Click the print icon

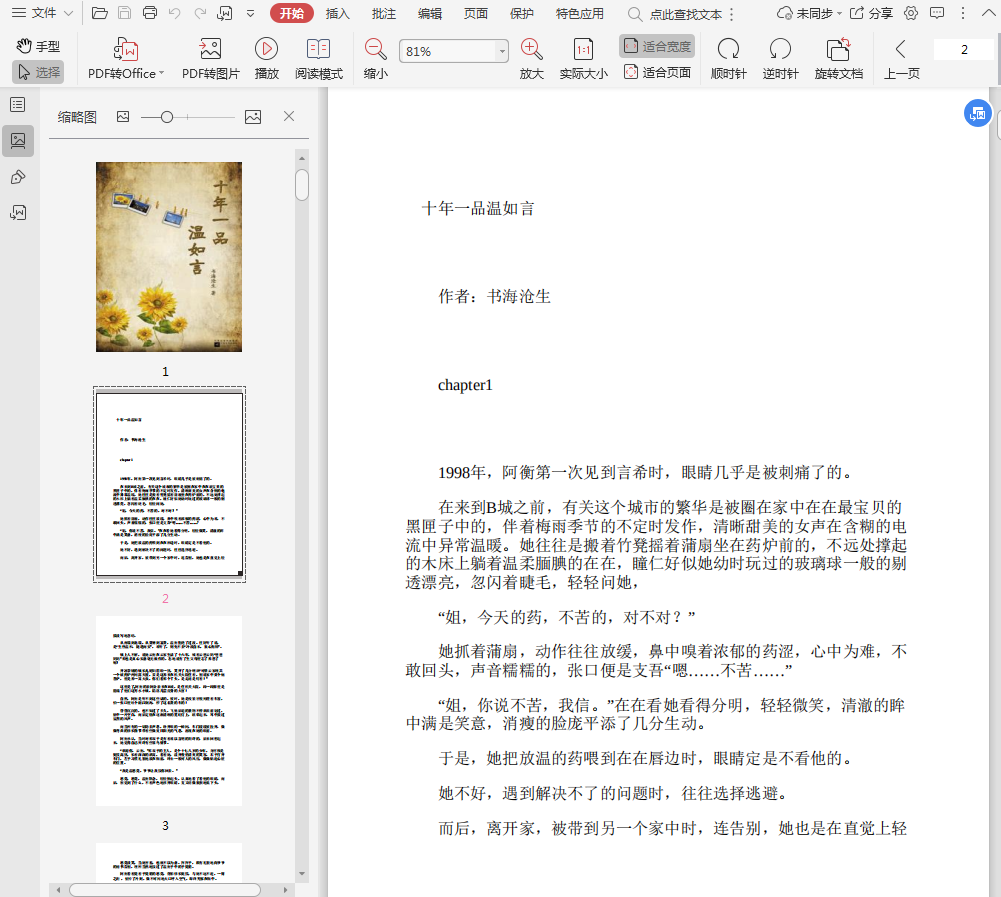click(150, 13)
